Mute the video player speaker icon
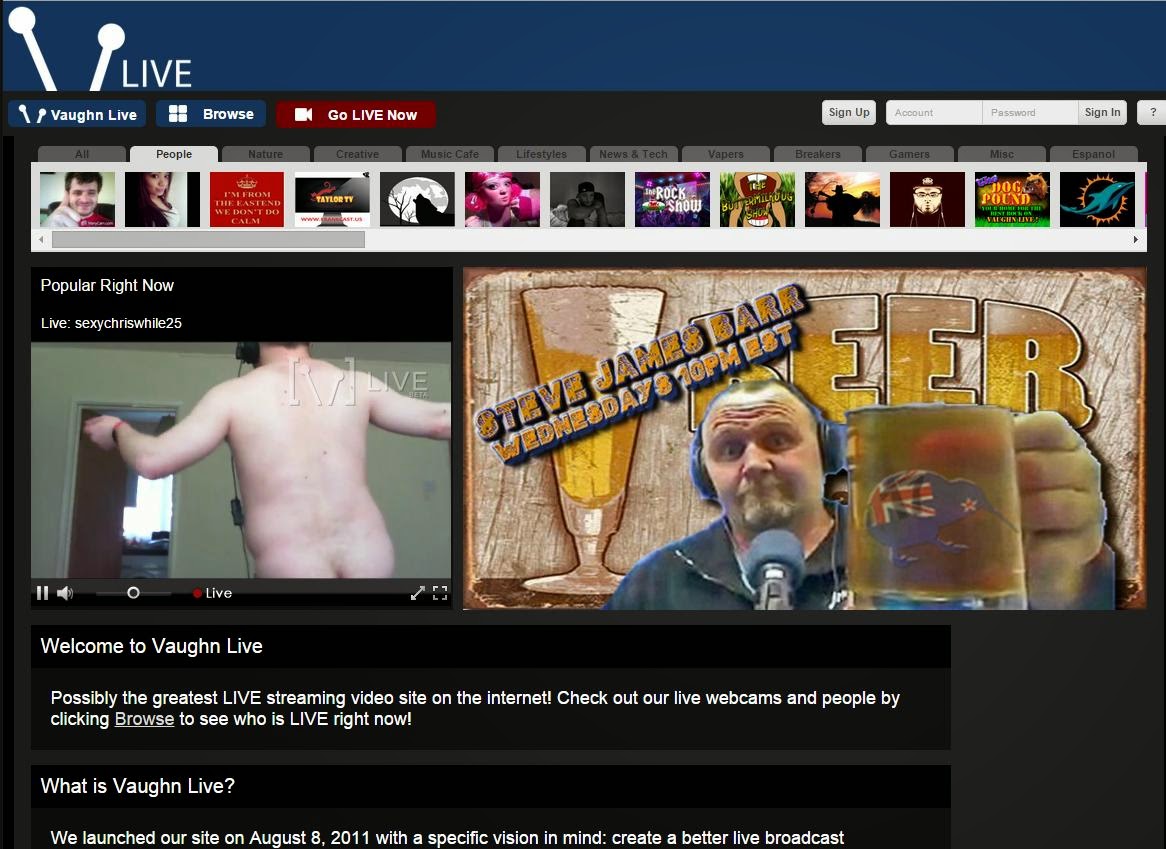Screen dimensions: 1166x849 [65, 593]
